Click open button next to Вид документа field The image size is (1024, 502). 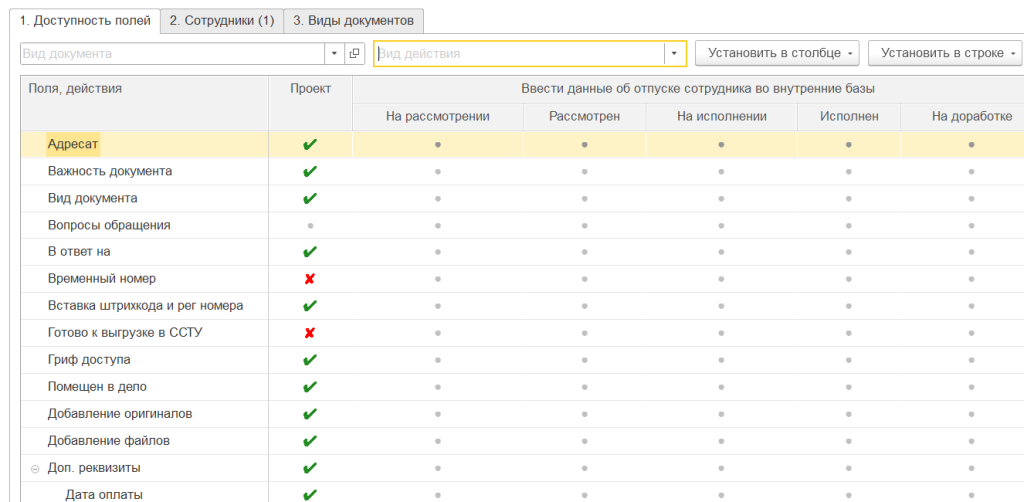pos(355,53)
